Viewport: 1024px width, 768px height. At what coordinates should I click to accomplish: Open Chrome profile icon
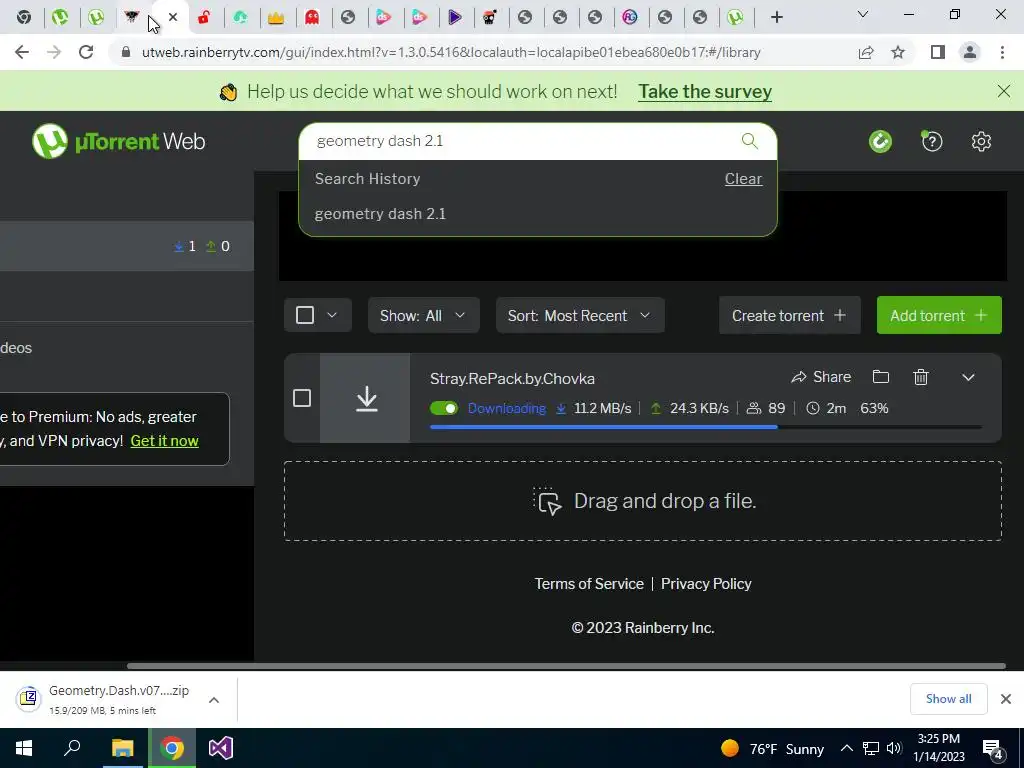pyautogui.click(x=970, y=52)
